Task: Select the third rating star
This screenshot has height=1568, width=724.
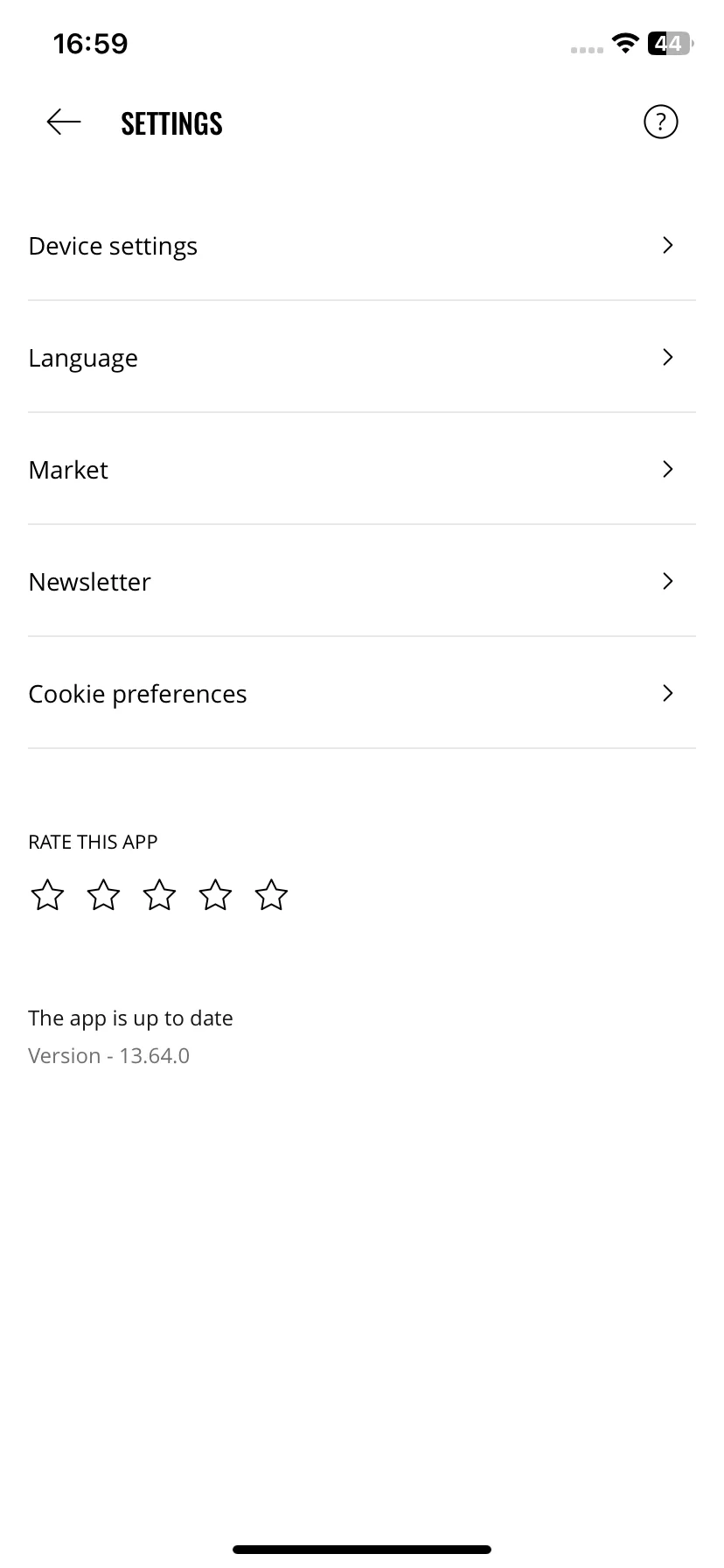Action: click(x=159, y=895)
